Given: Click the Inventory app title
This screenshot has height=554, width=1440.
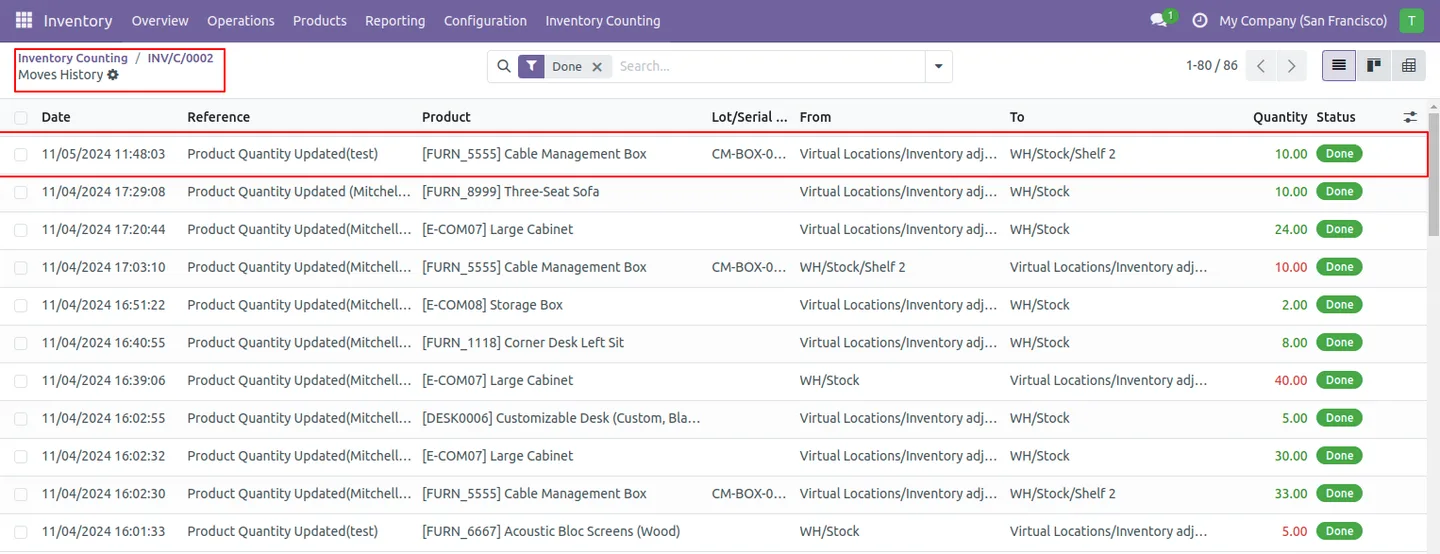Looking at the screenshot, I should tap(78, 20).
